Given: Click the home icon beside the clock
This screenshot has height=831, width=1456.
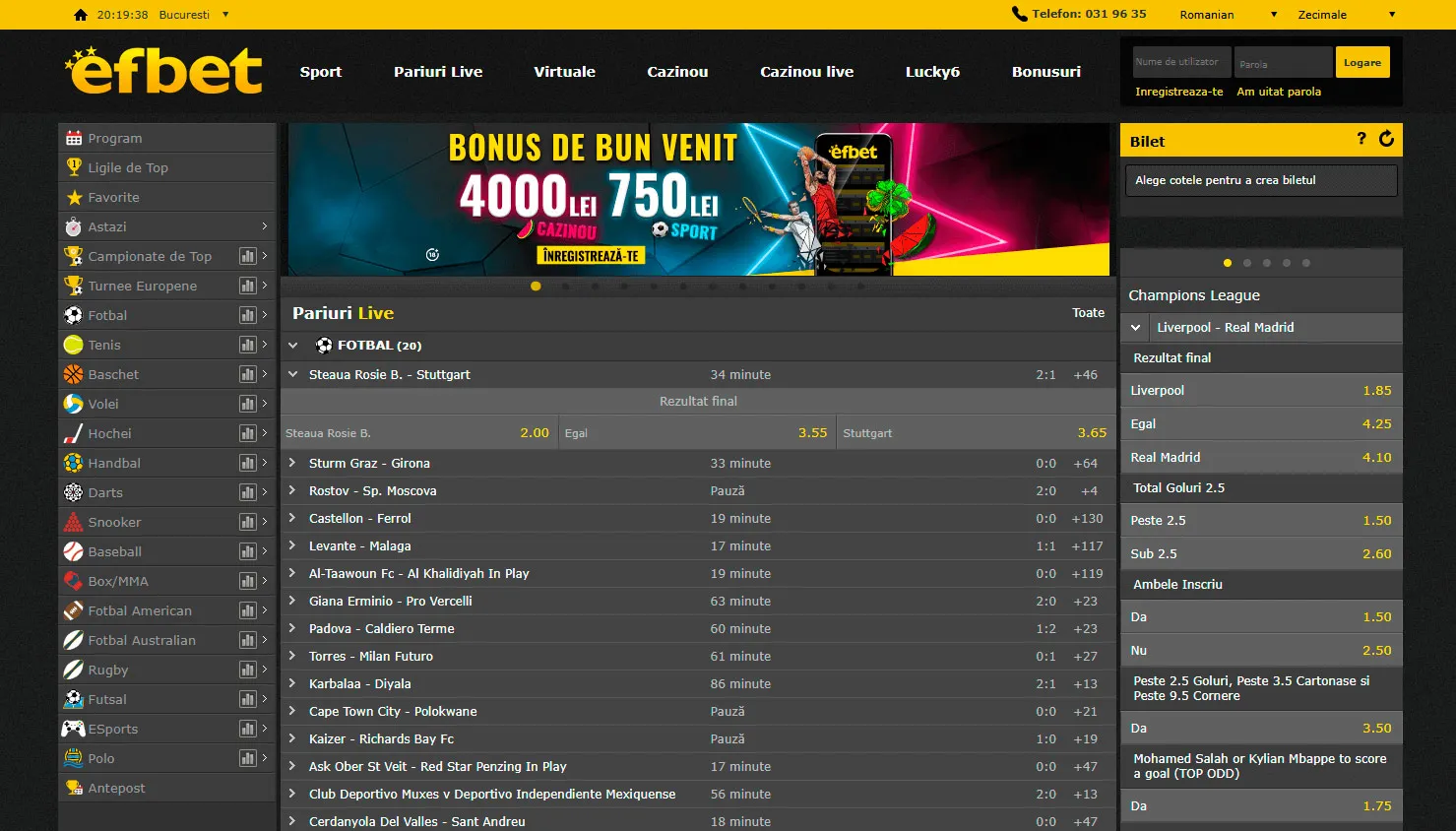Looking at the screenshot, I should (81, 15).
